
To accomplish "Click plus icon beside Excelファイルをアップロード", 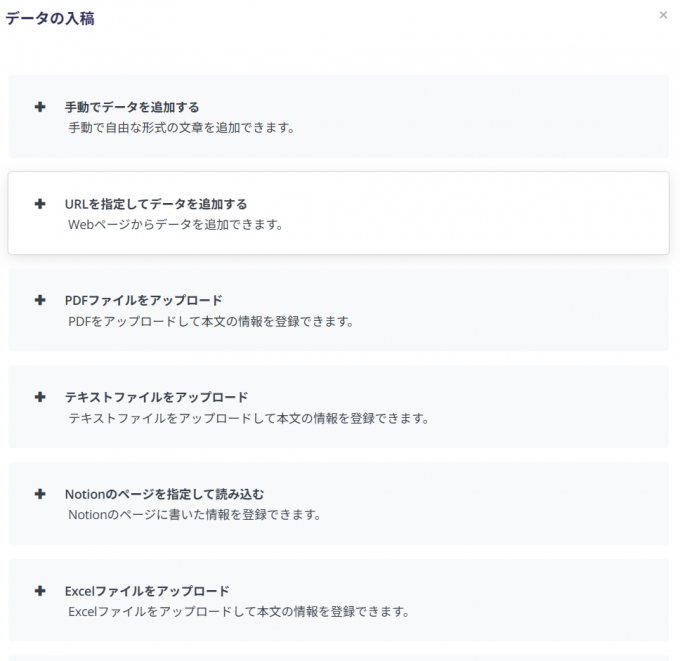I will coord(40,591).
